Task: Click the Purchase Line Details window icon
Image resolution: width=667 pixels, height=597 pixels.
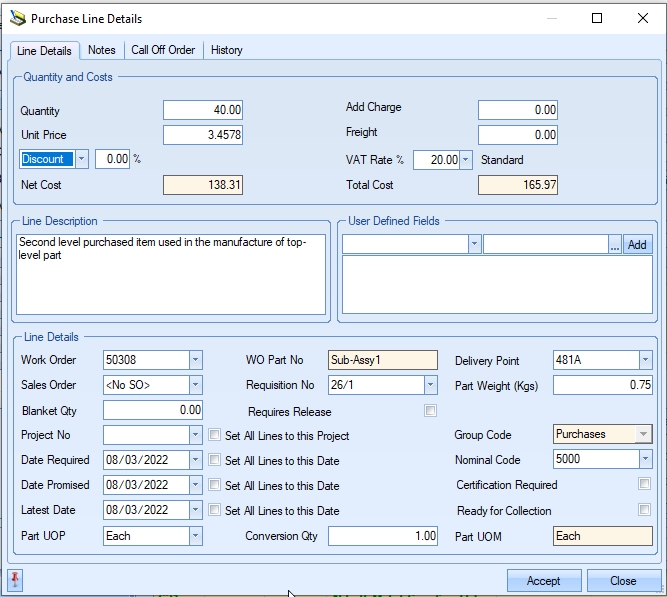Action: [17, 18]
